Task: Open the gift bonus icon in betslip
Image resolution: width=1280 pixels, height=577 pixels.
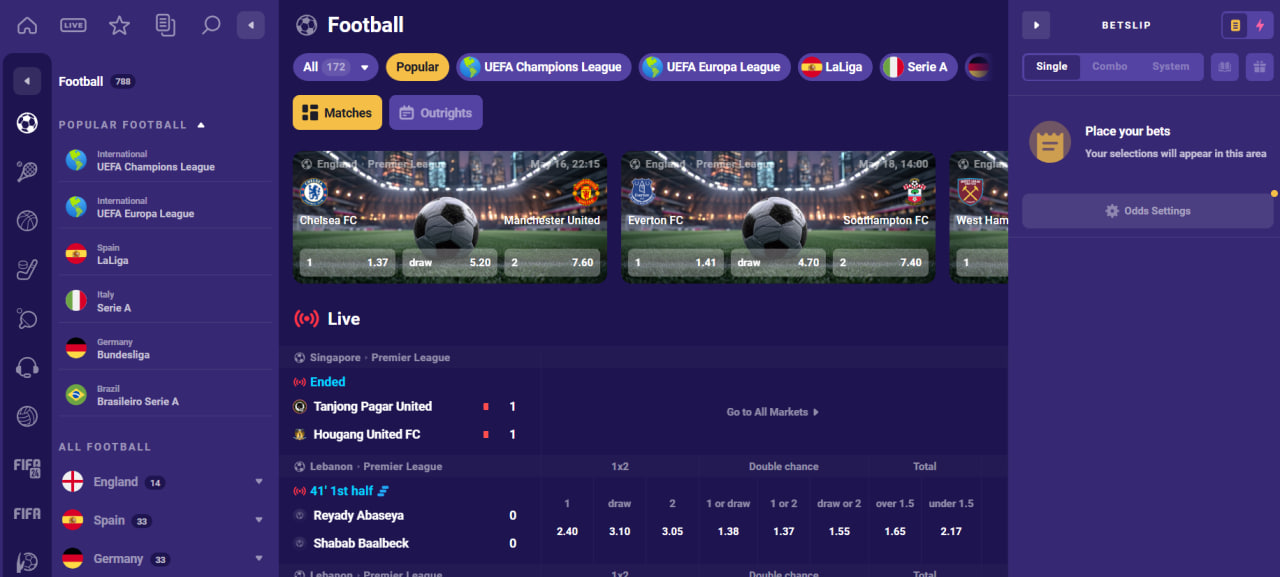Action: 1260,67
